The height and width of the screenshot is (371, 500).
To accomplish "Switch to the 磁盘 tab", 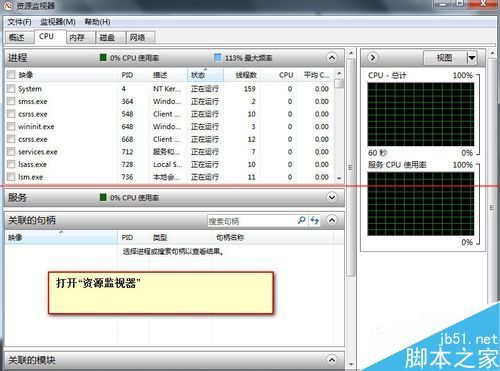I will [110, 37].
